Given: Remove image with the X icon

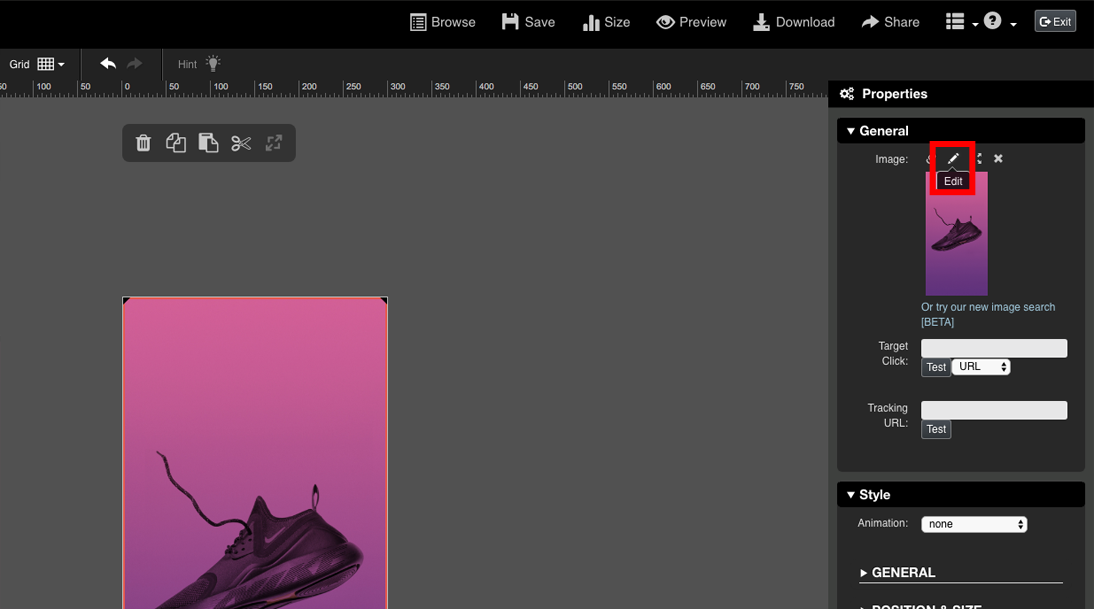Looking at the screenshot, I should click(998, 159).
